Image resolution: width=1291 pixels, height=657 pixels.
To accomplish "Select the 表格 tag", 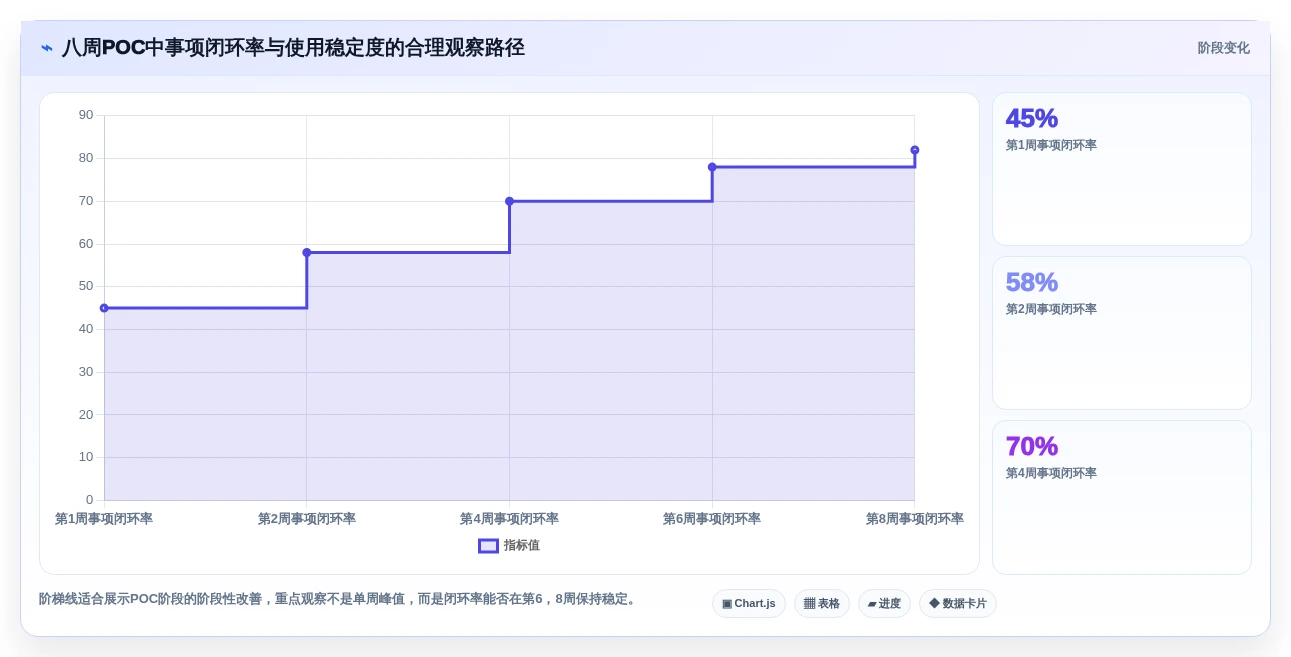I will 822,603.
